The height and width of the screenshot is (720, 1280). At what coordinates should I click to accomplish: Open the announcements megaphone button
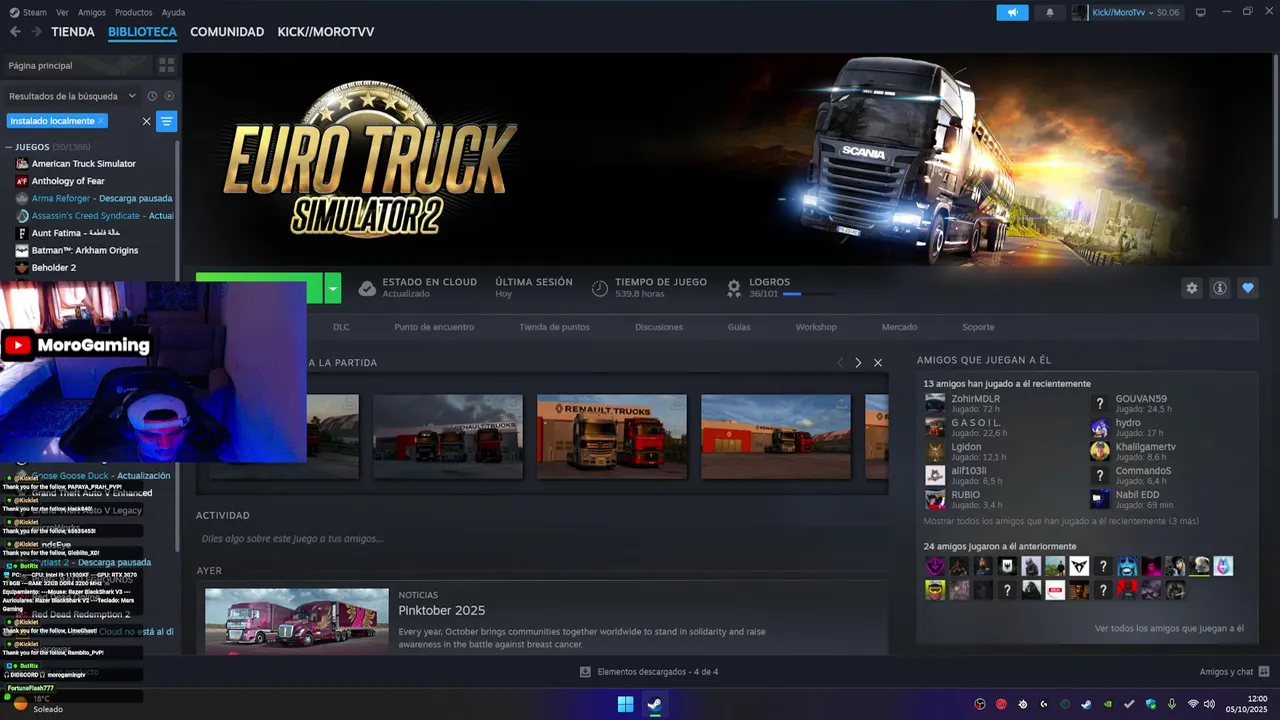tap(1012, 12)
